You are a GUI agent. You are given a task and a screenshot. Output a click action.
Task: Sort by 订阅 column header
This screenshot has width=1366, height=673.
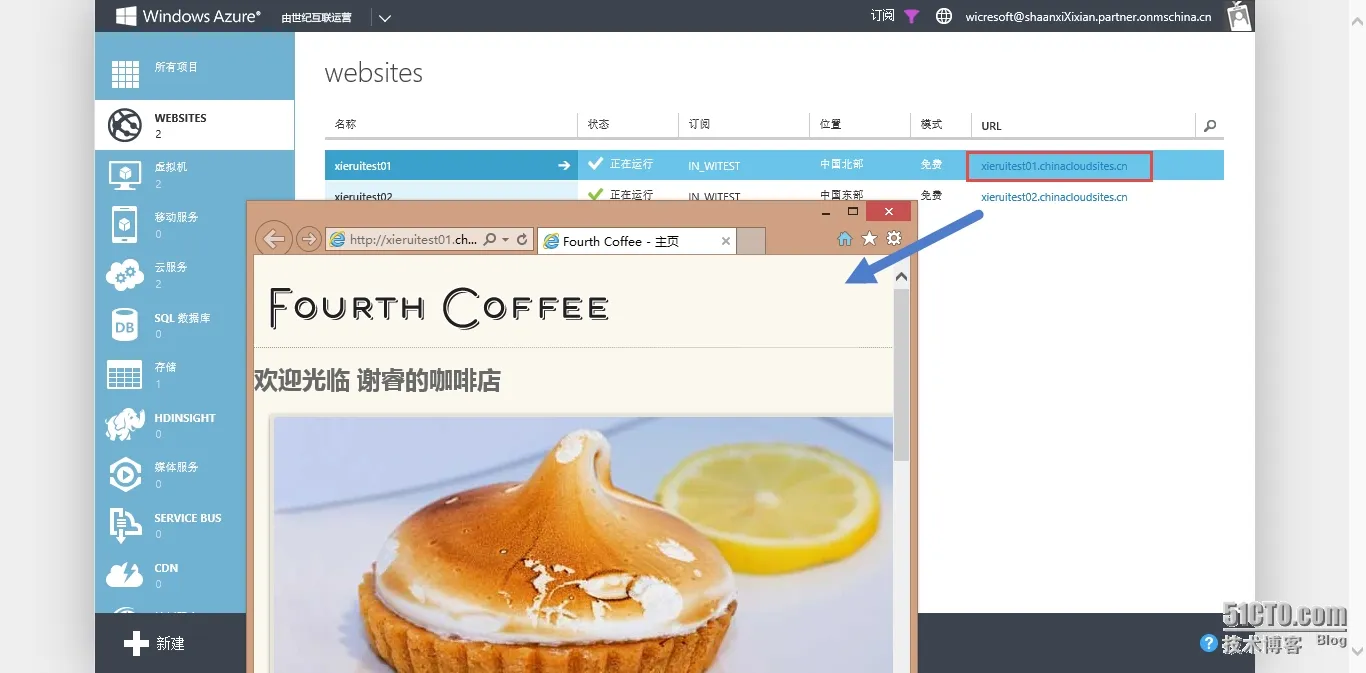coord(699,124)
